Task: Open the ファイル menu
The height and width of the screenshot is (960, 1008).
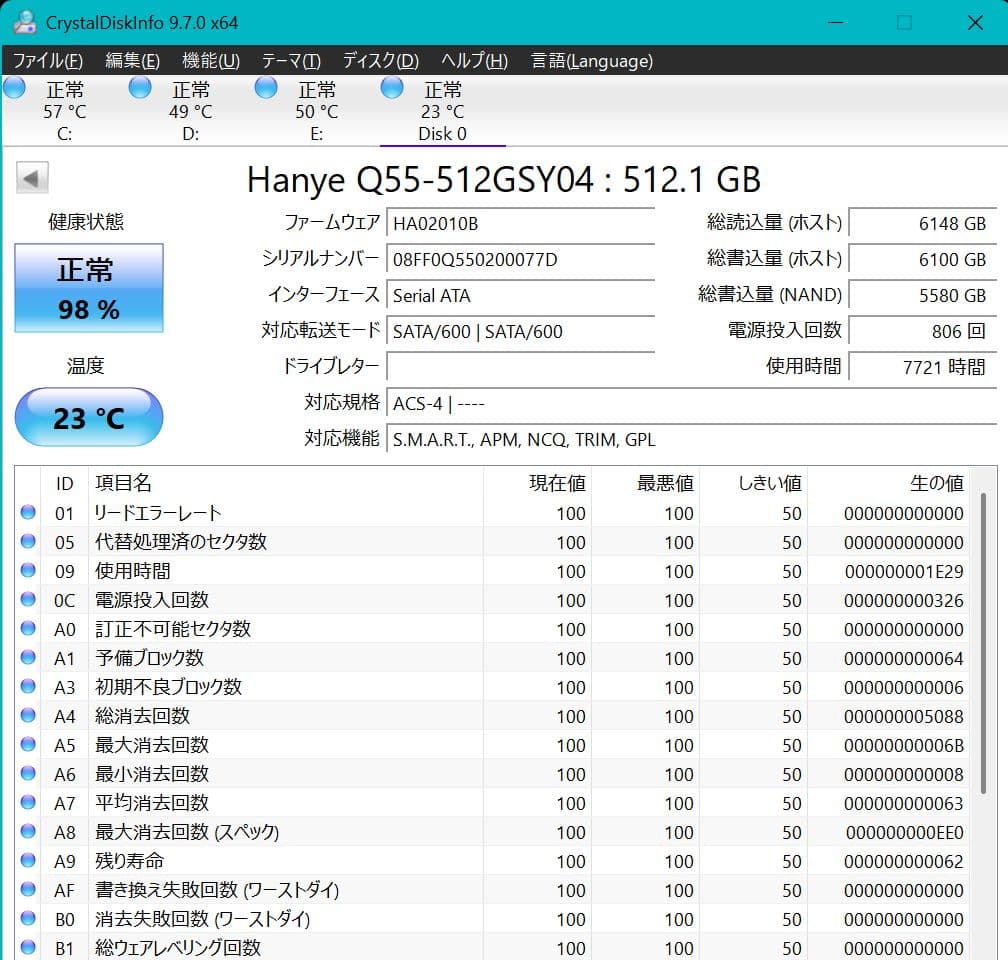Action: (42, 60)
